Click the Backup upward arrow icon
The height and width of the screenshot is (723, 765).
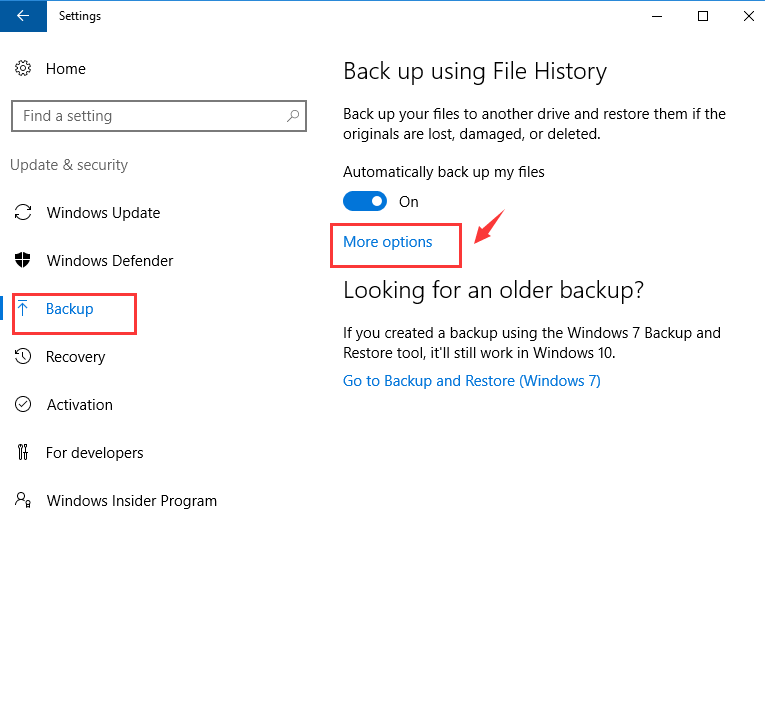click(x=23, y=308)
